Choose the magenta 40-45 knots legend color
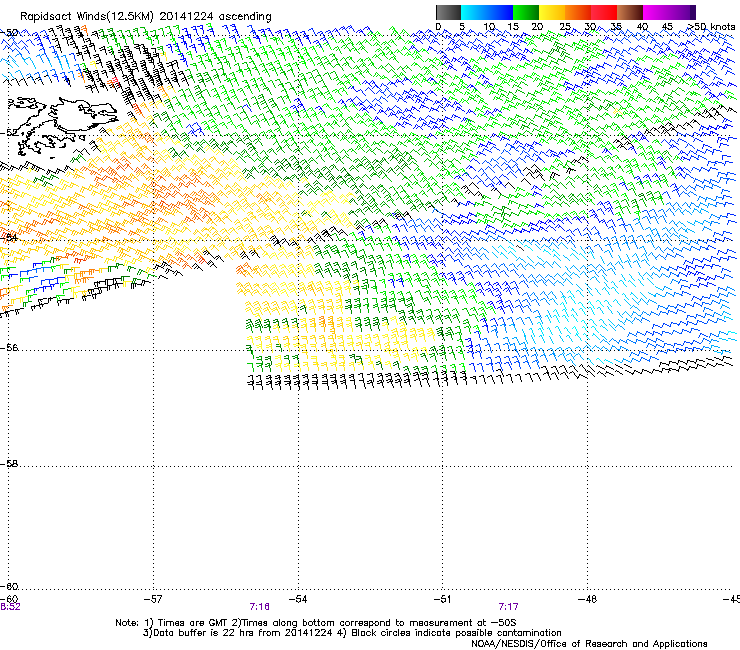Screen dimensions: 740x650 656,12
